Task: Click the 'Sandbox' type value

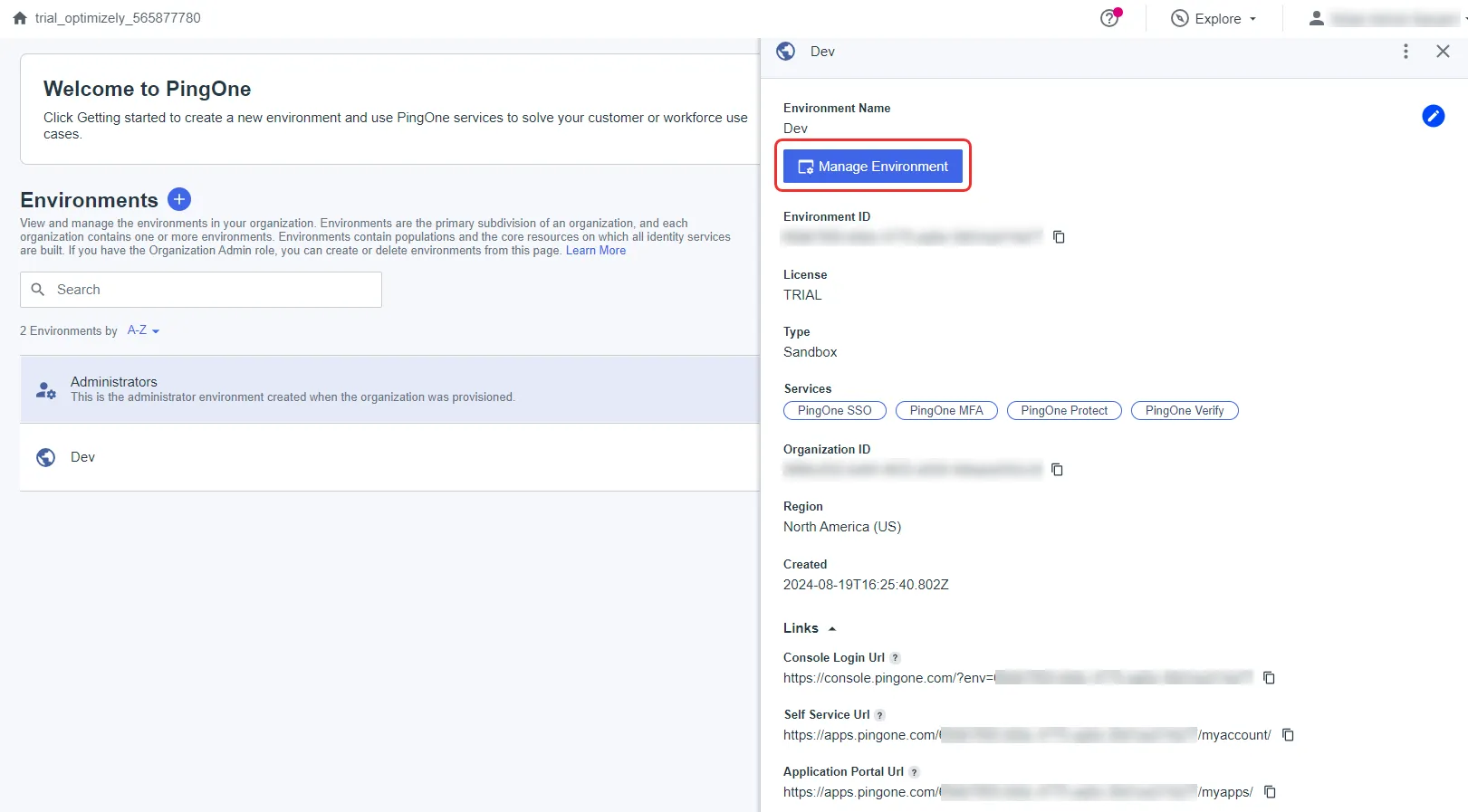Action: 811,352
